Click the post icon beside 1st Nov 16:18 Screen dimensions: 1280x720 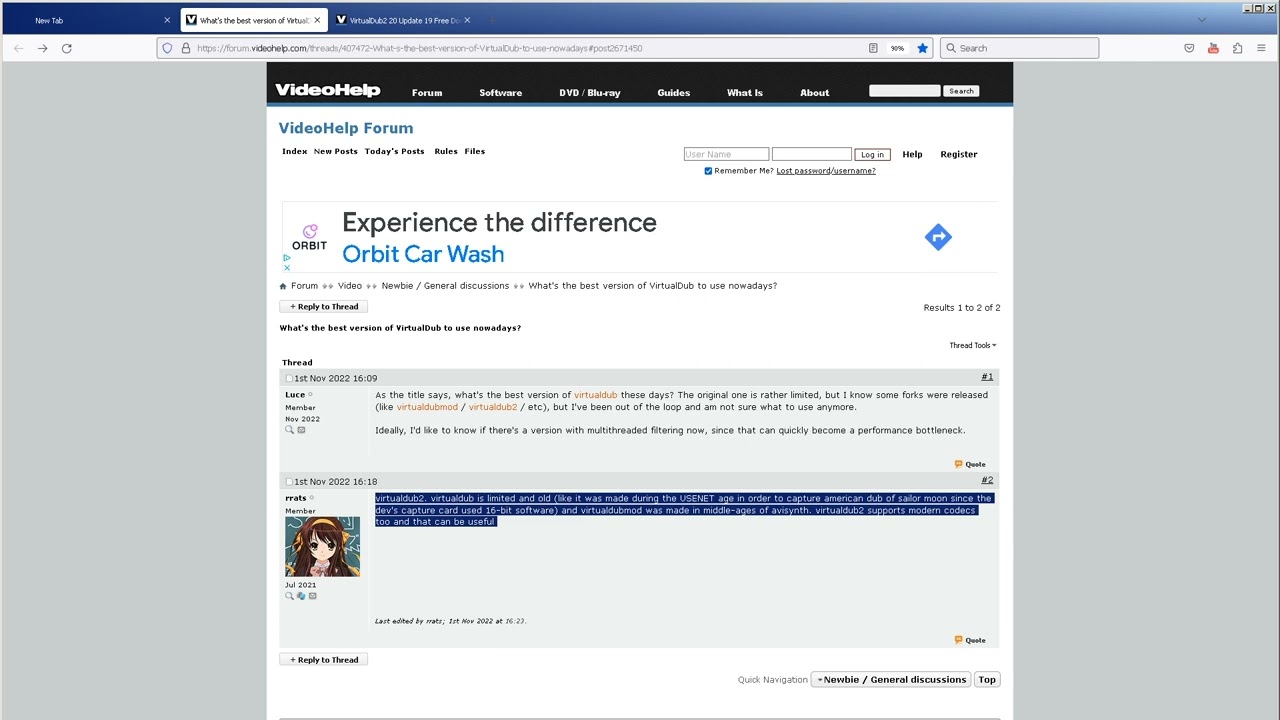(289, 481)
